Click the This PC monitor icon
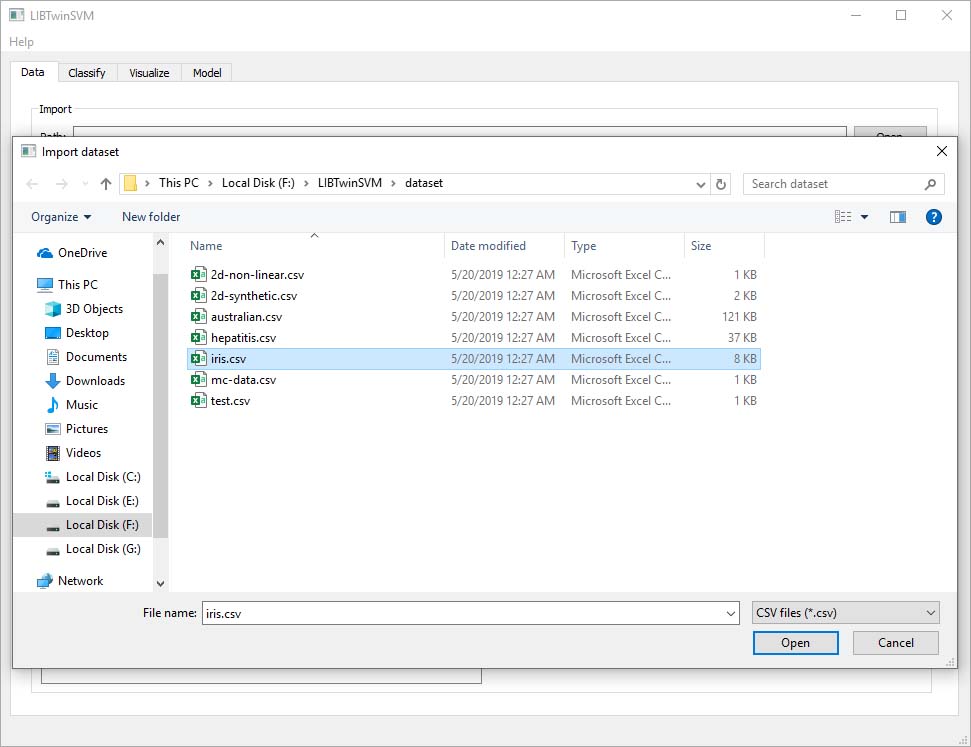The width and height of the screenshot is (971, 747). coord(45,285)
